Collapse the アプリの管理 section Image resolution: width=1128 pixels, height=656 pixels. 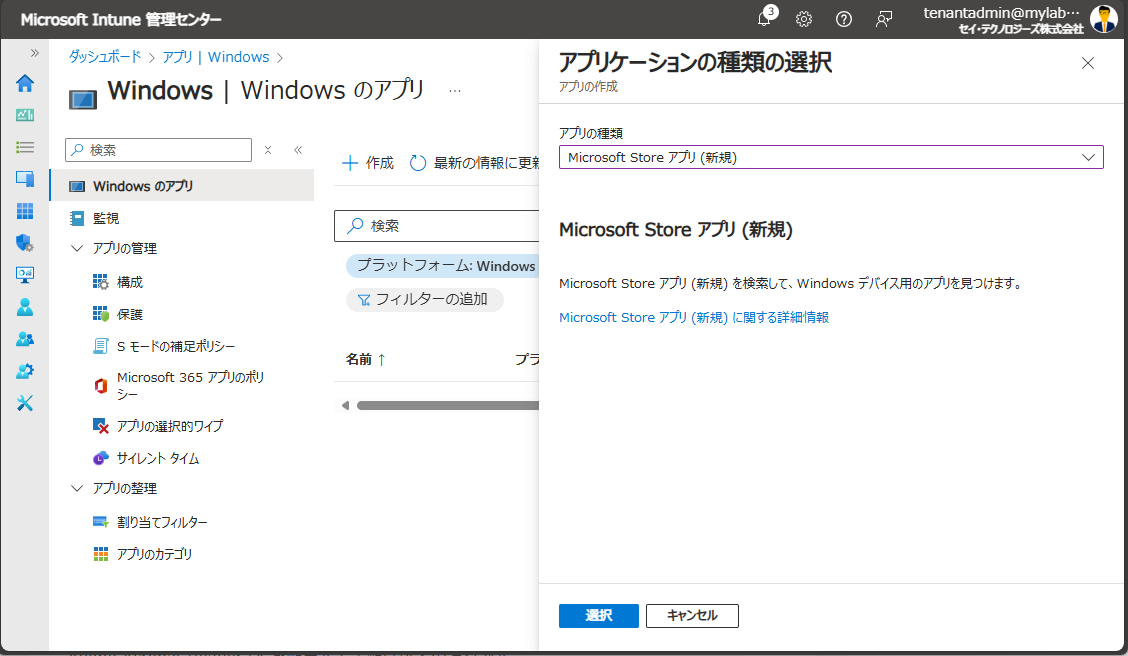tap(77, 247)
